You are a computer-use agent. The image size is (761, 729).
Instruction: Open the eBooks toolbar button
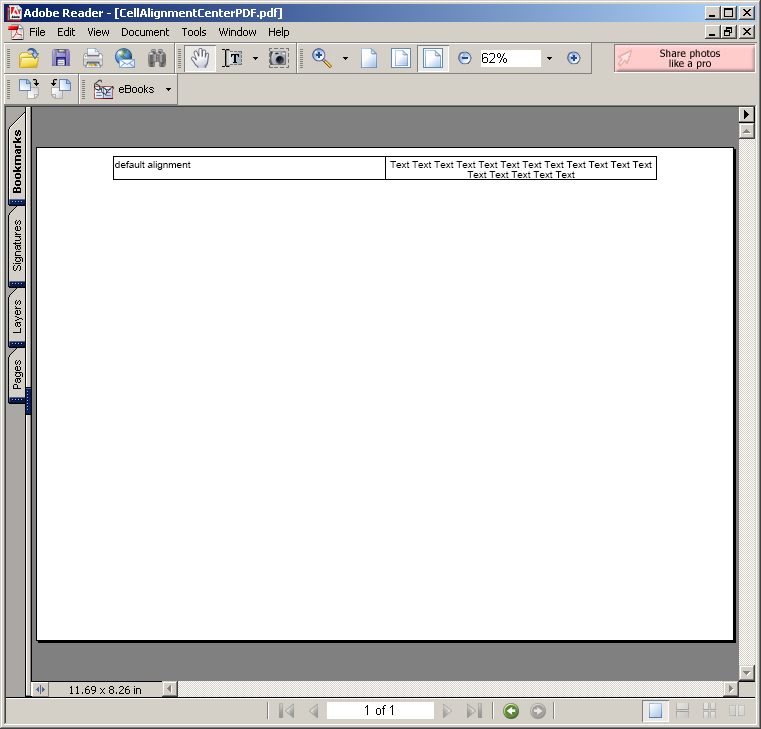click(x=124, y=89)
